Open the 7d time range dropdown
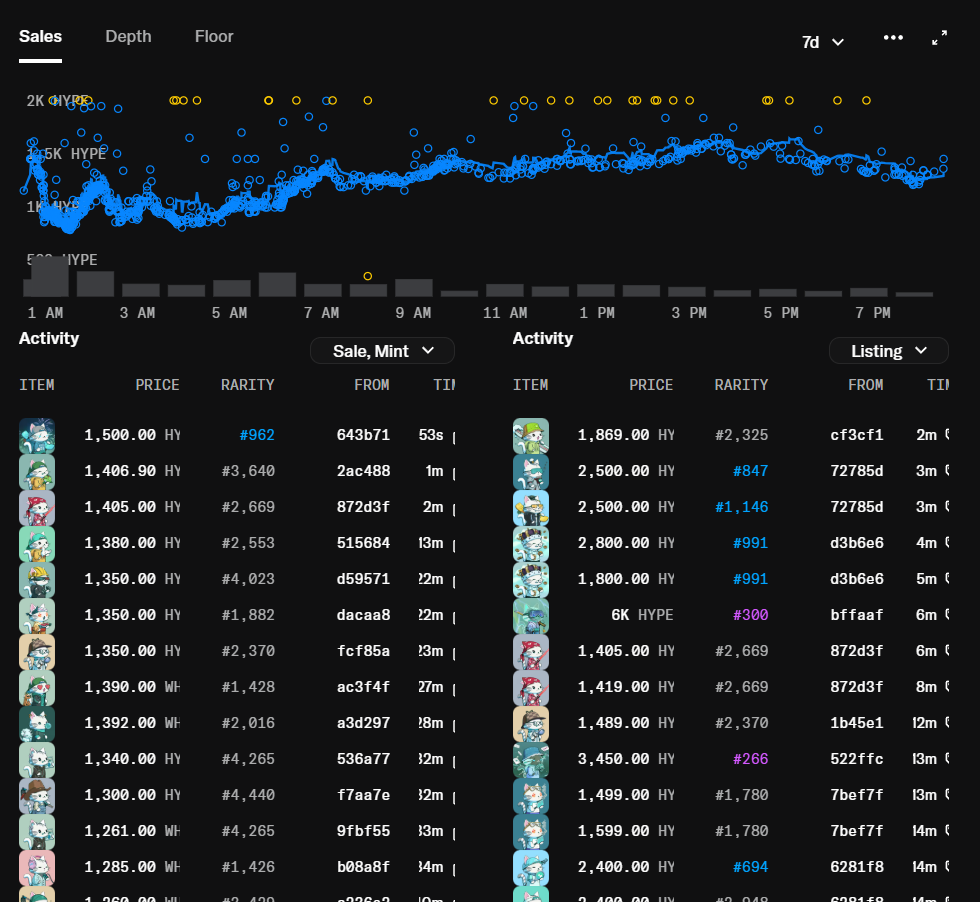Screen dimensions: 980x902 (822, 42)
